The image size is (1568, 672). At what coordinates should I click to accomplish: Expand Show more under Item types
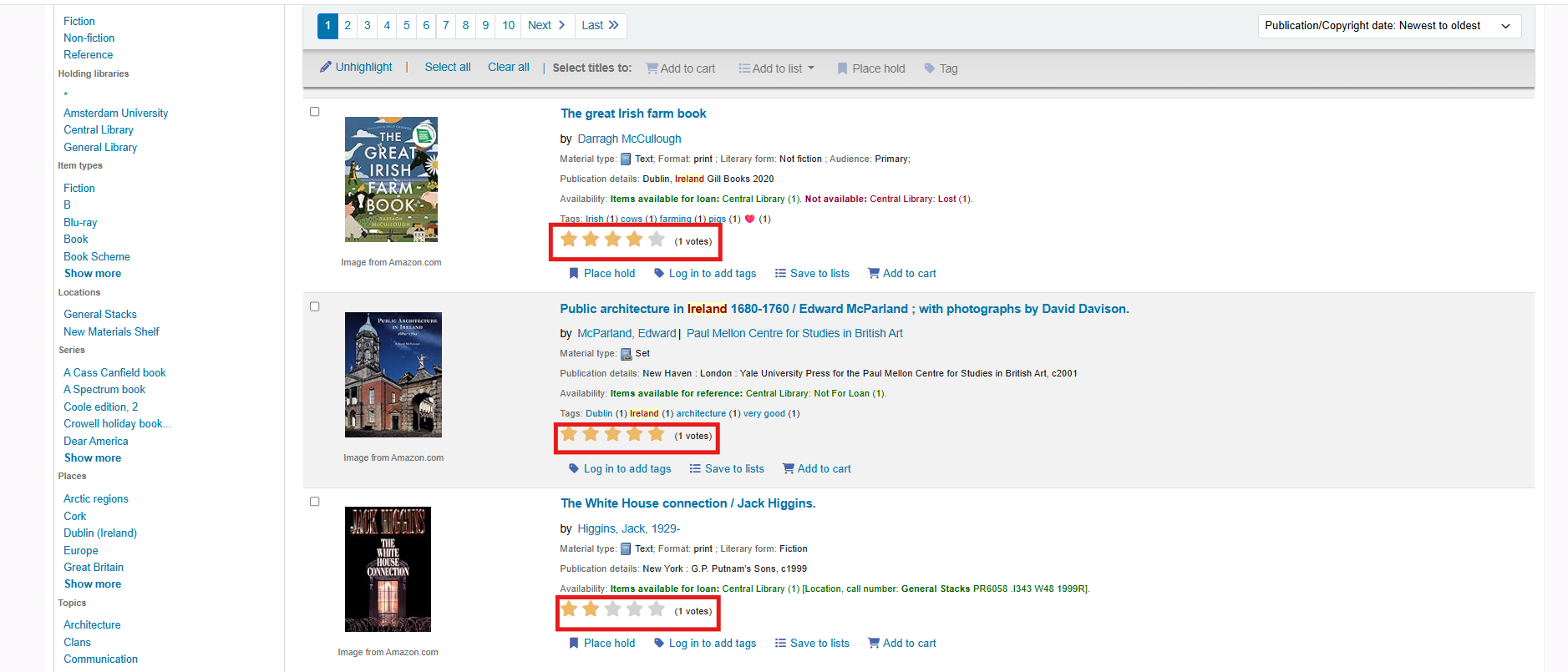(93, 273)
